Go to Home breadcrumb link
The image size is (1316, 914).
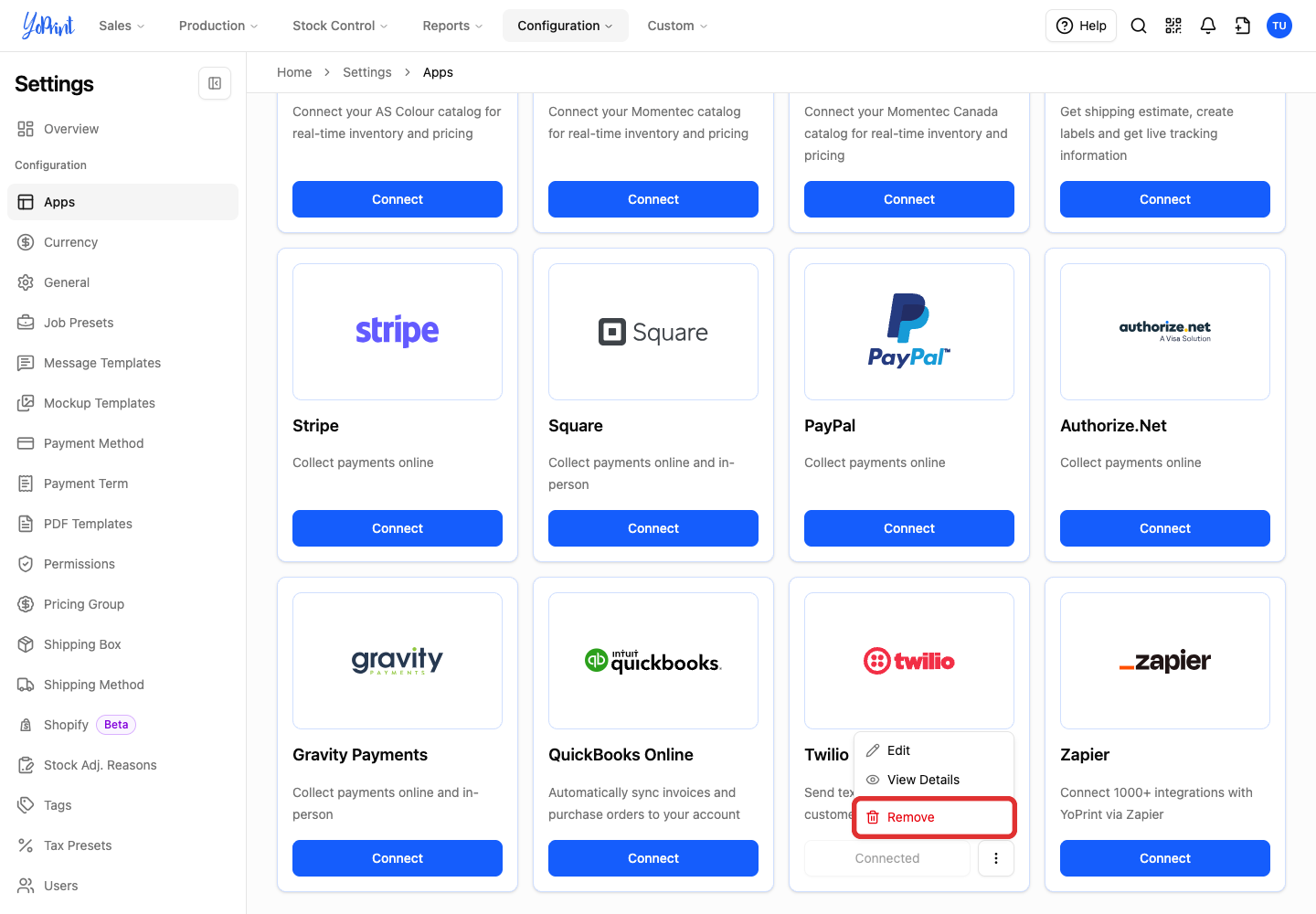(x=294, y=72)
